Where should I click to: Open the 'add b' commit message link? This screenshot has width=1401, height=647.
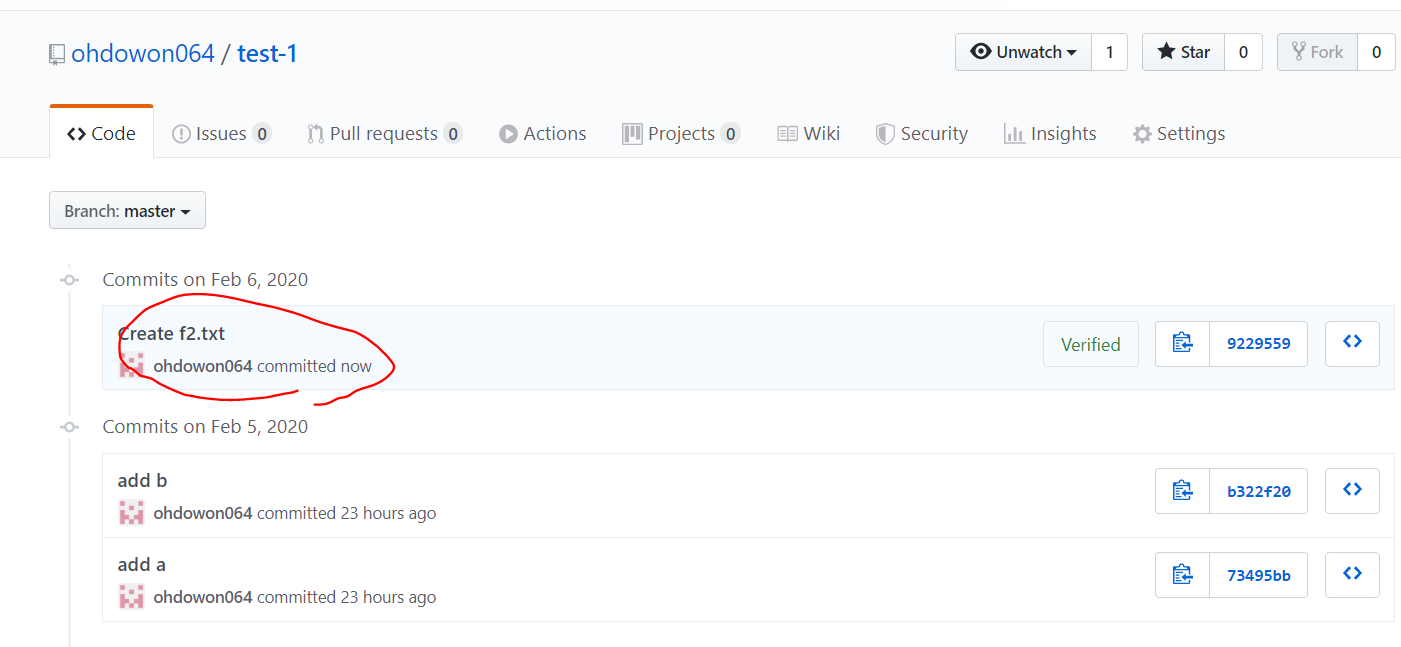142,480
